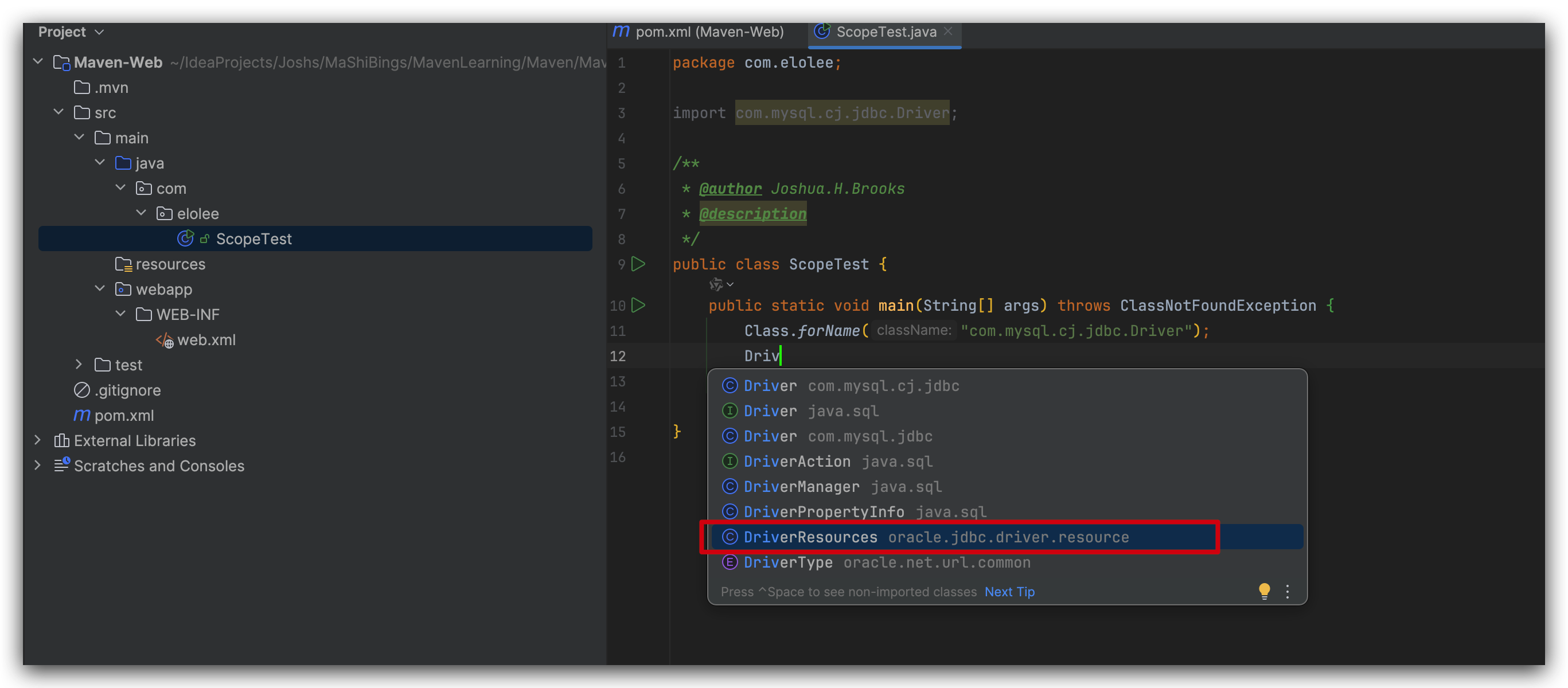Click the ScopeTest class icon in project tree
1568x688 pixels.
[x=185, y=239]
